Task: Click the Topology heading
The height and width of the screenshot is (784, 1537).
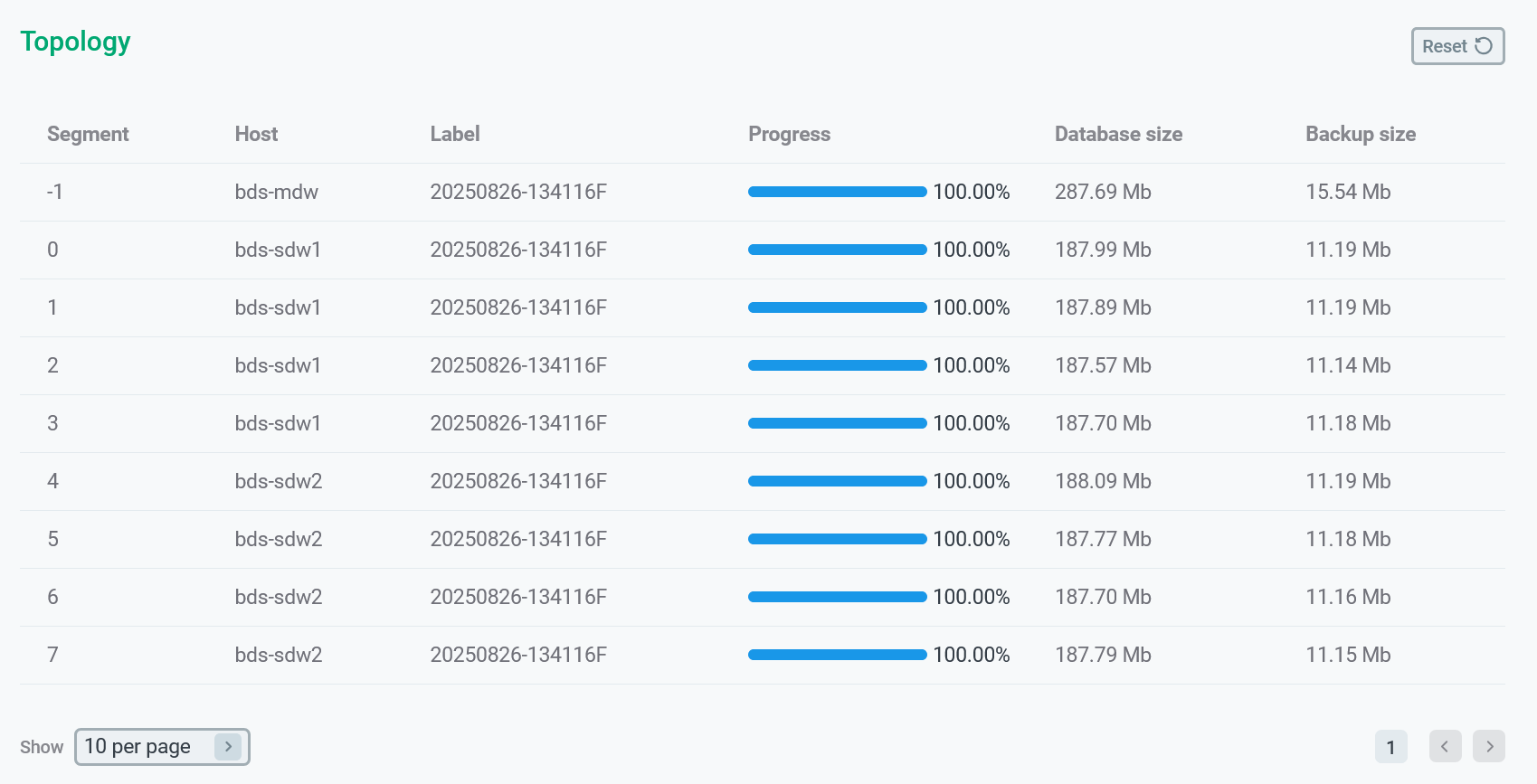Action: click(76, 42)
